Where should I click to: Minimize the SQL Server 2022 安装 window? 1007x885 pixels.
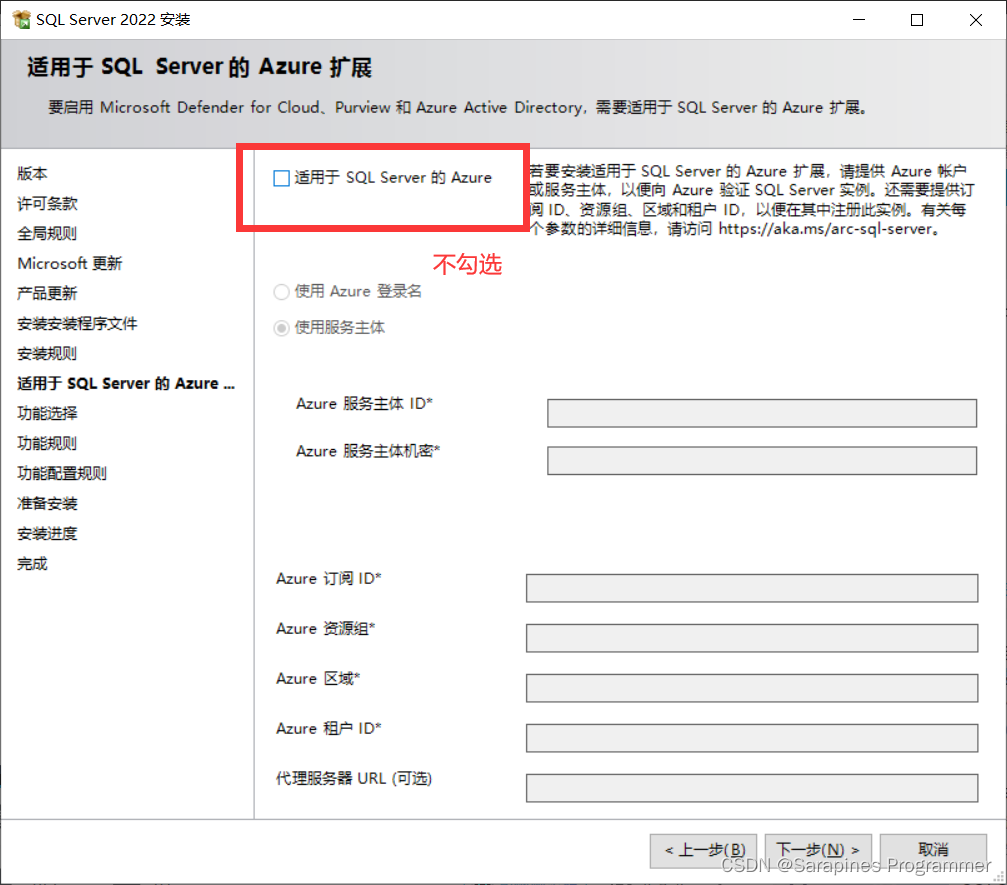tap(859, 20)
